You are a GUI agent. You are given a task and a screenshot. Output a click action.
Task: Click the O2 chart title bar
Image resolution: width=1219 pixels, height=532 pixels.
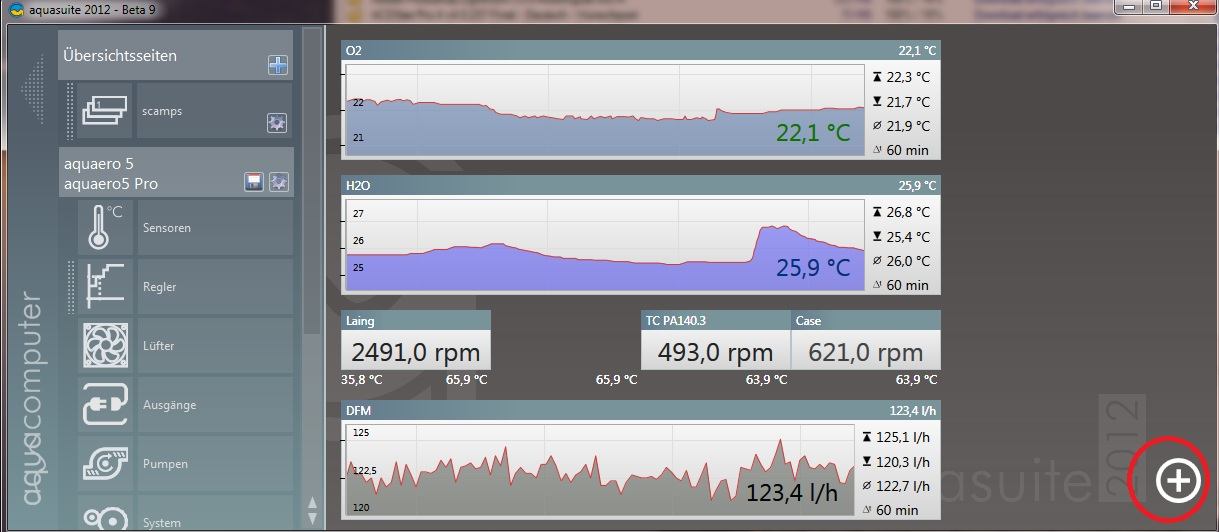(x=640, y=50)
